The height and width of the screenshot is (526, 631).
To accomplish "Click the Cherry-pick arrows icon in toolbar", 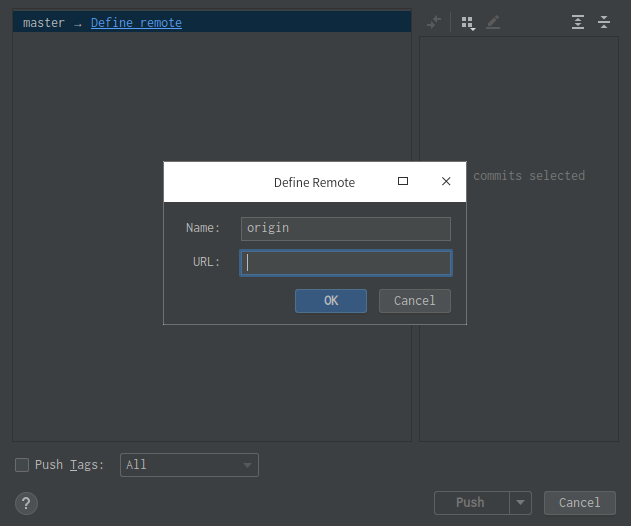I will [x=434, y=22].
